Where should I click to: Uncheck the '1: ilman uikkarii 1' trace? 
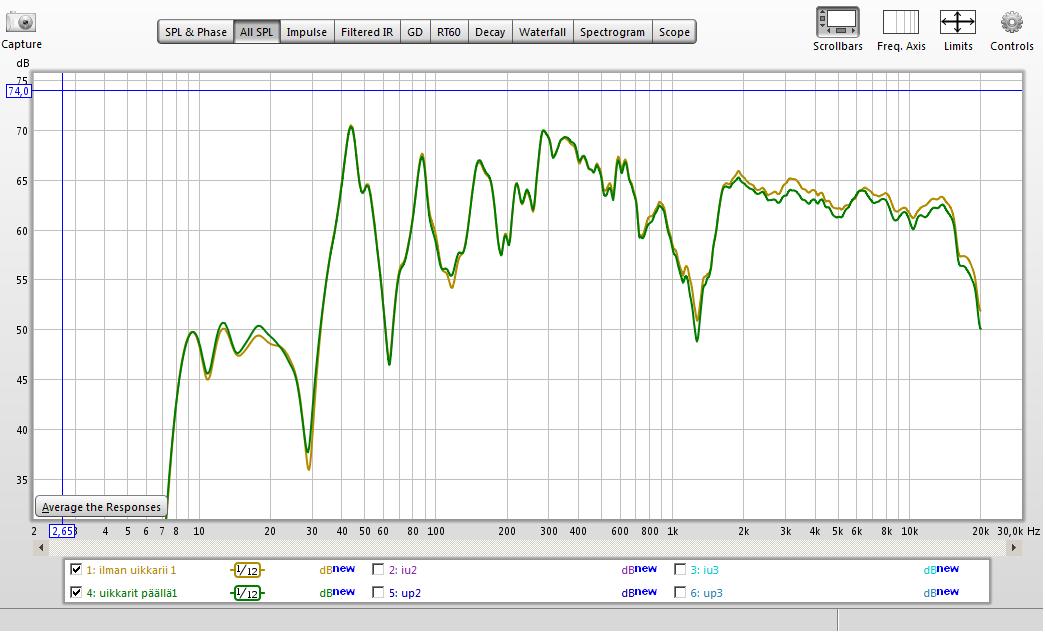tap(76, 570)
